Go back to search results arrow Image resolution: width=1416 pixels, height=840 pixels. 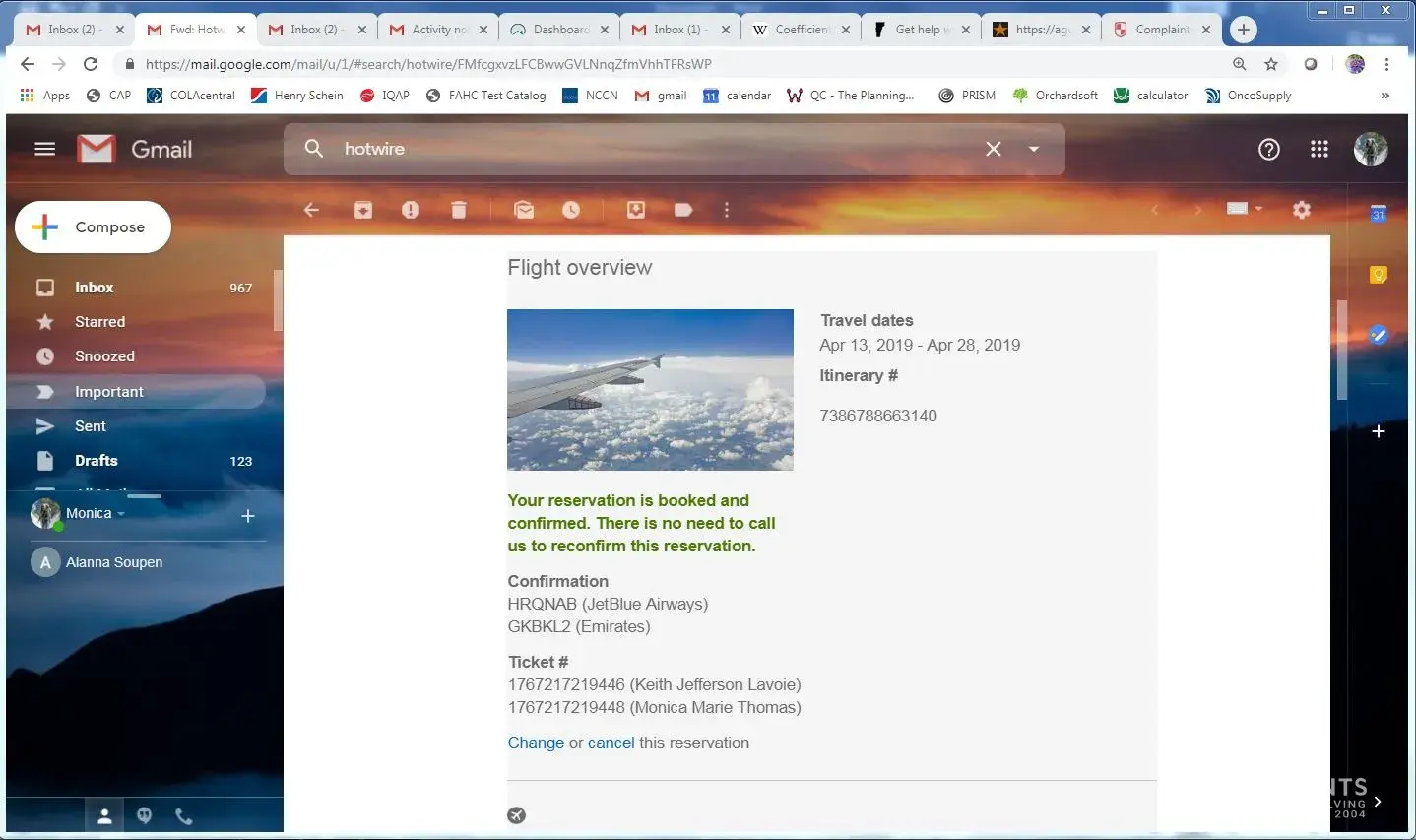[311, 210]
